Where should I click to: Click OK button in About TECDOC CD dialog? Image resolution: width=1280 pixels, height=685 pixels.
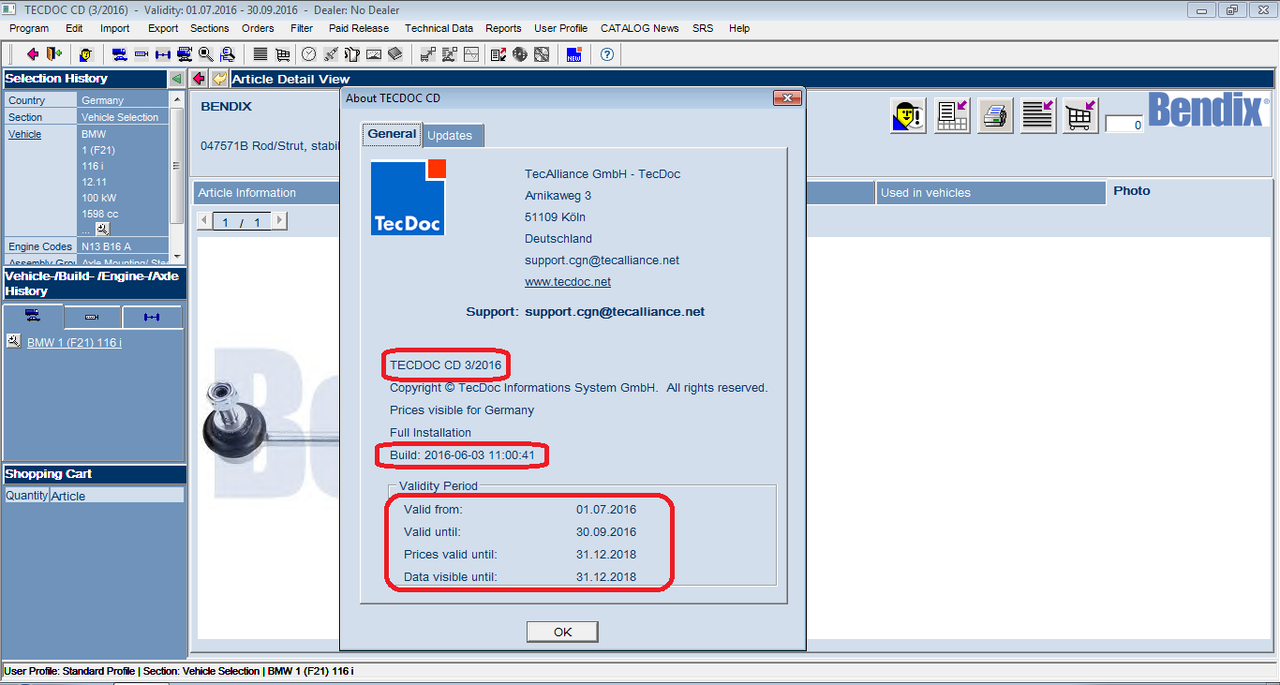pyautogui.click(x=562, y=632)
